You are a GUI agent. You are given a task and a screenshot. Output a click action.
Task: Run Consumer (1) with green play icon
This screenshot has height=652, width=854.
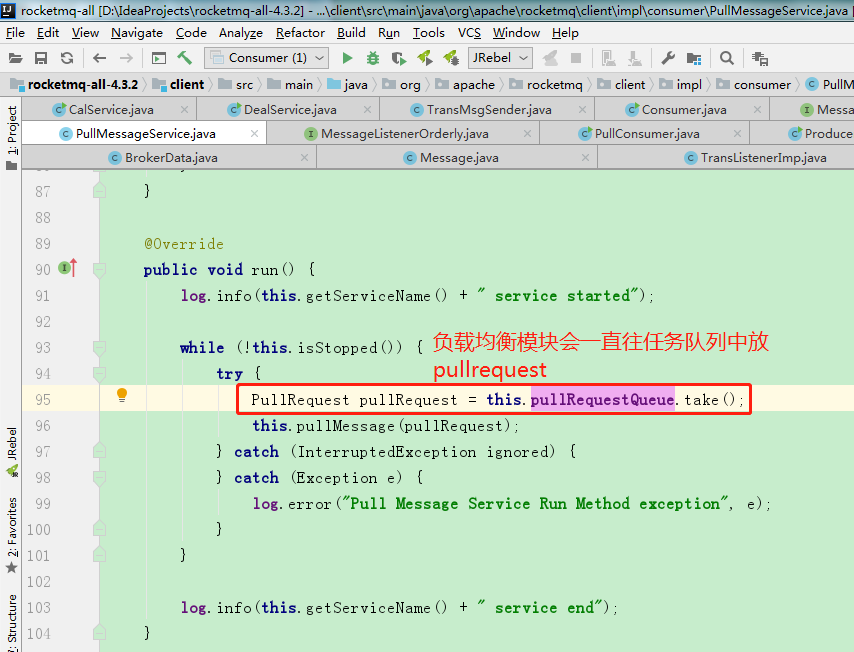[347, 58]
